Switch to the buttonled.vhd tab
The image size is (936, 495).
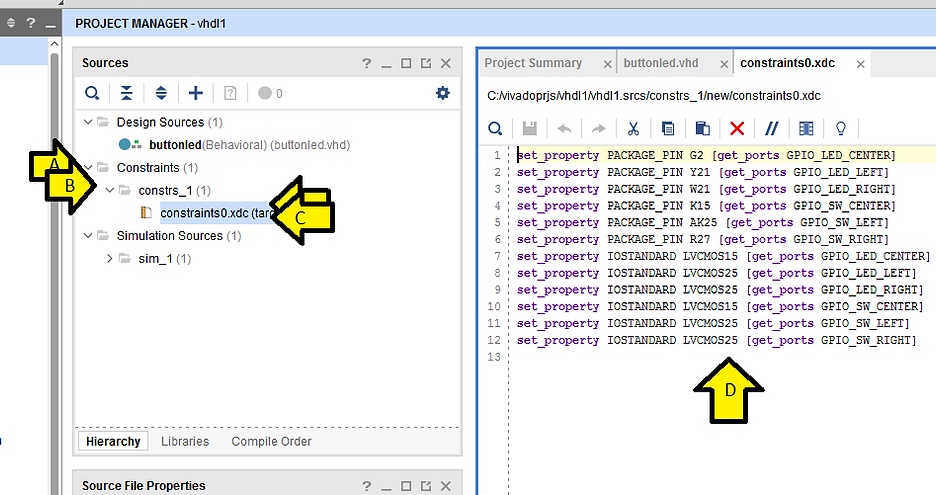coord(661,63)
